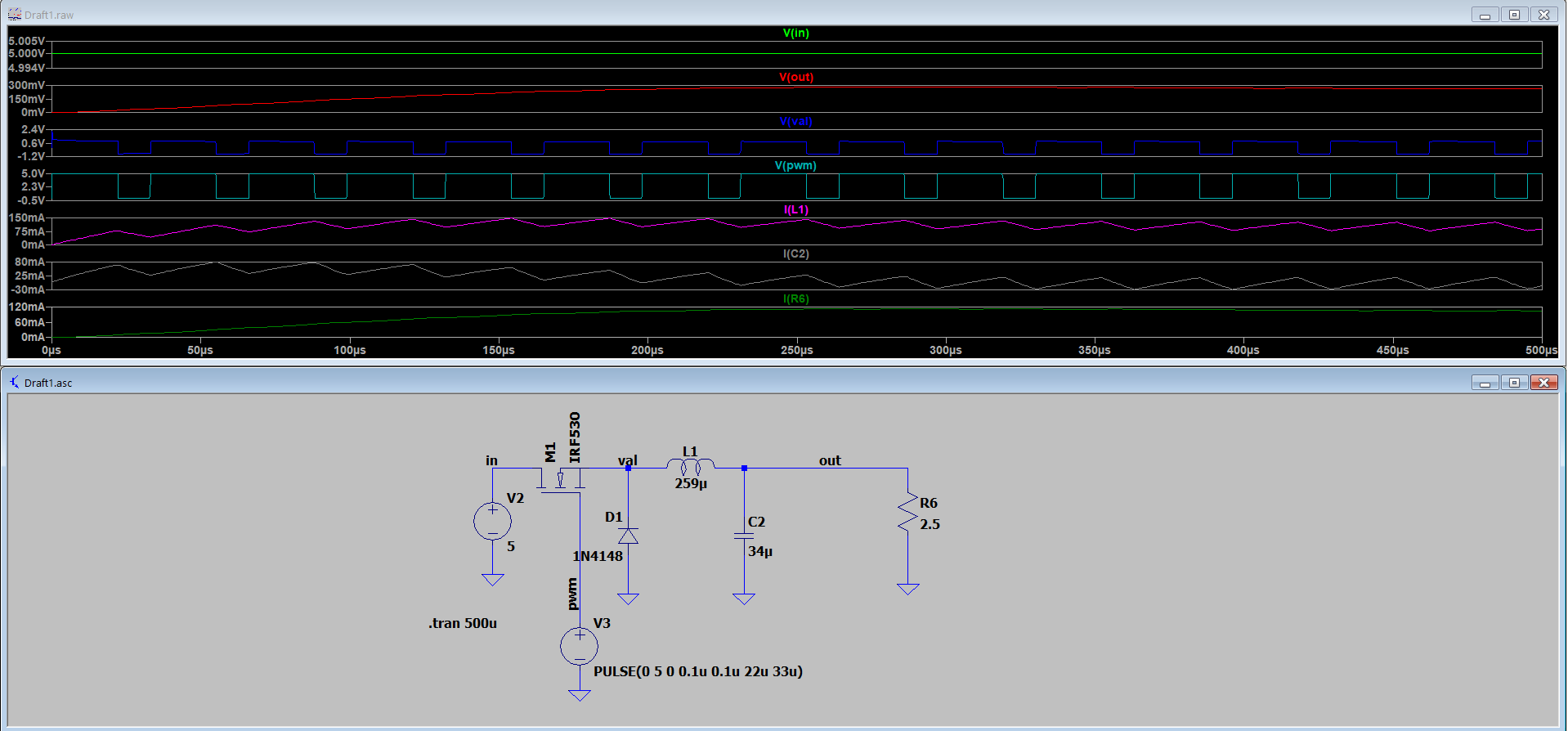This screenshot has height=731, width=1568.
Task: Select voltage source V2 symbol
Action: [x=492, y=521]
